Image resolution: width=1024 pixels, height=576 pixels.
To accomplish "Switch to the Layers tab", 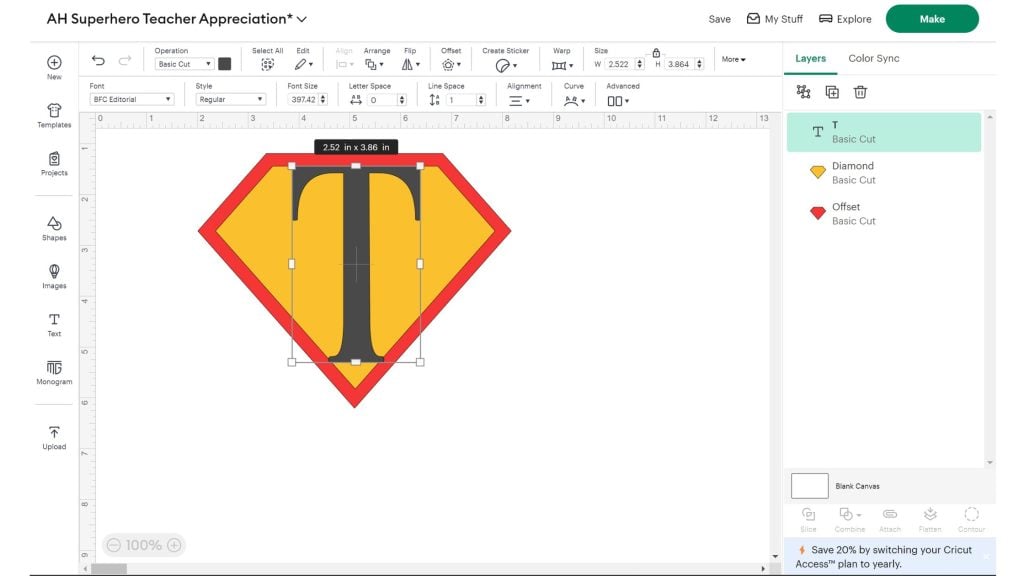I will click(x=810, y=58).
